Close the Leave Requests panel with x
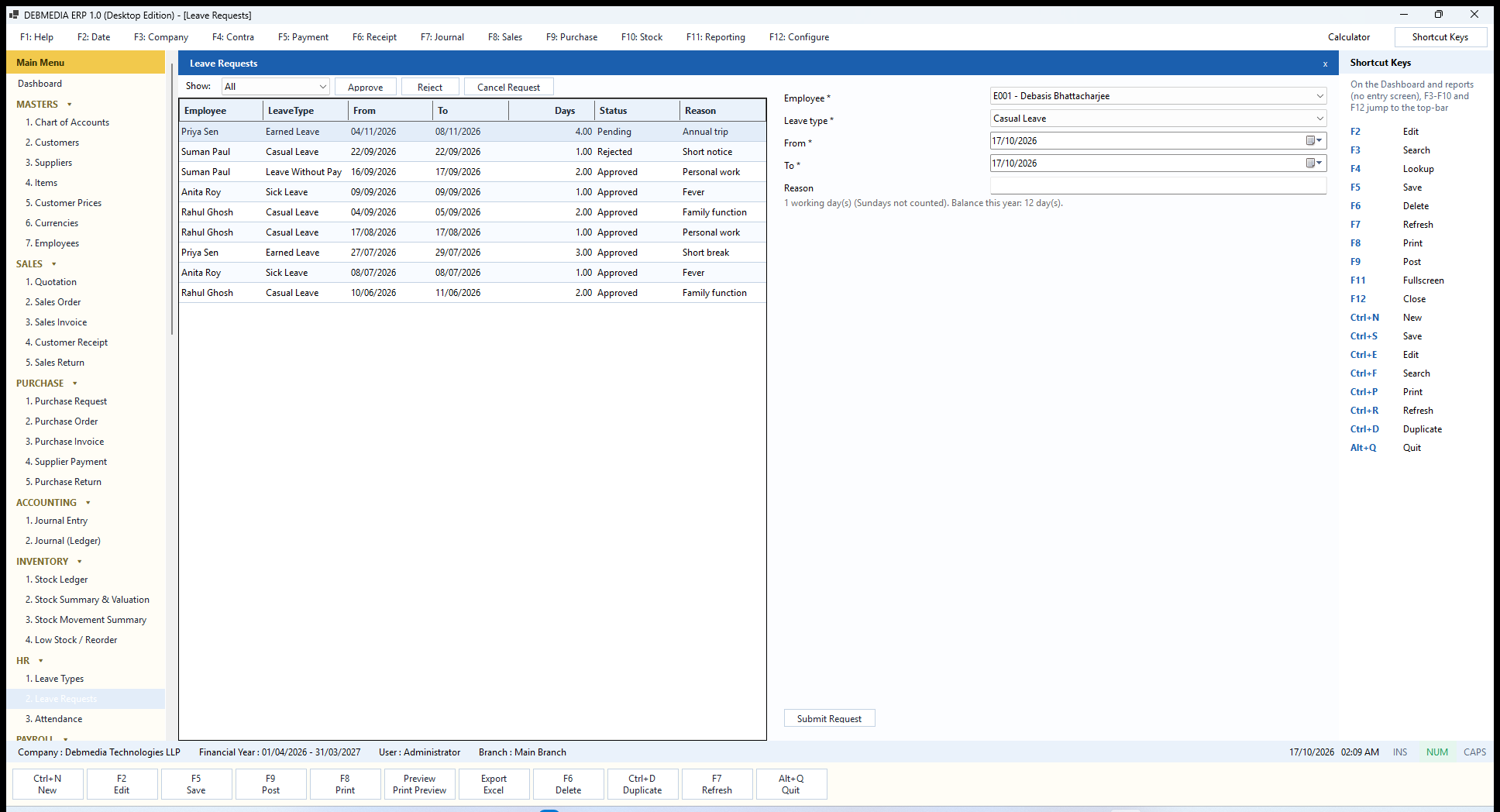 1325,64
